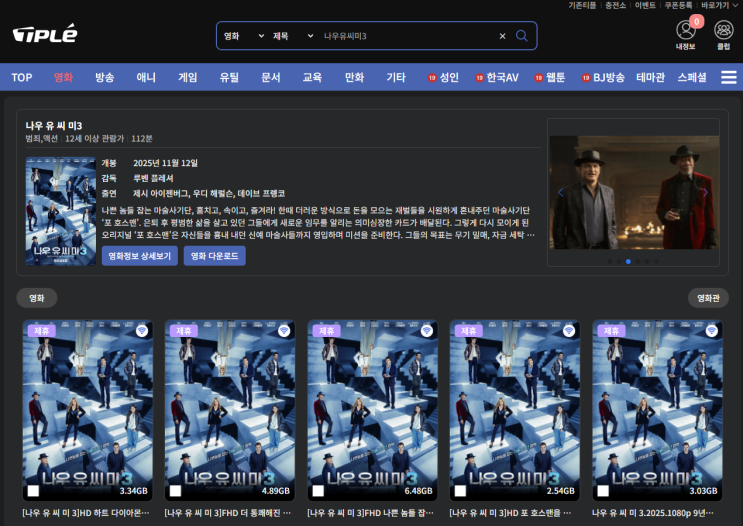This screenshot has height=526, width=743.
Task: Check the box on 3.34GB card
Action: (33, 491)
